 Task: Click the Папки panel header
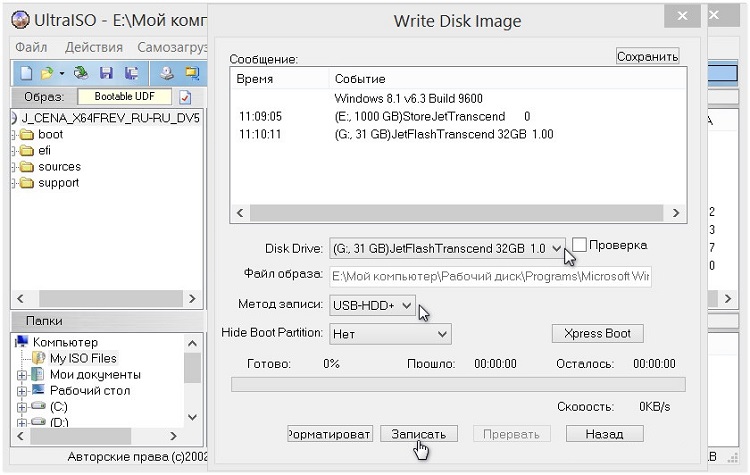[108, 321]
